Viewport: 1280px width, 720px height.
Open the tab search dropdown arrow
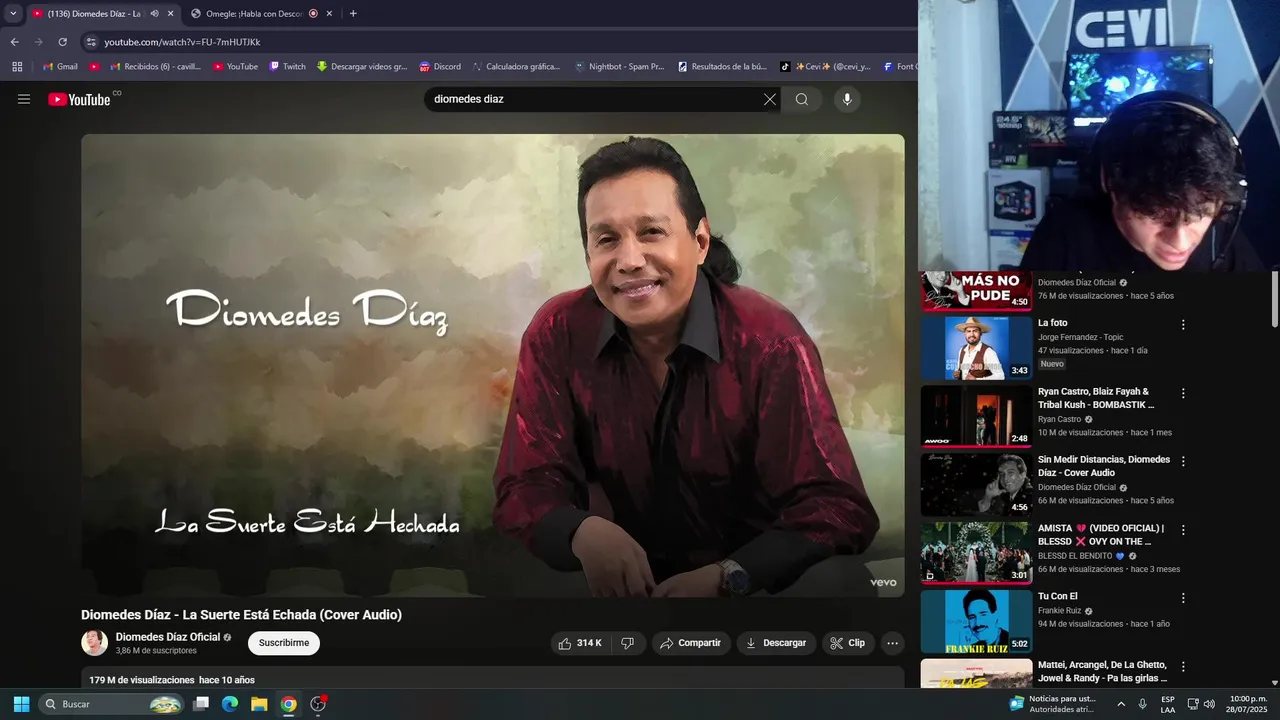pyautogui.click(x=13, y=14)
